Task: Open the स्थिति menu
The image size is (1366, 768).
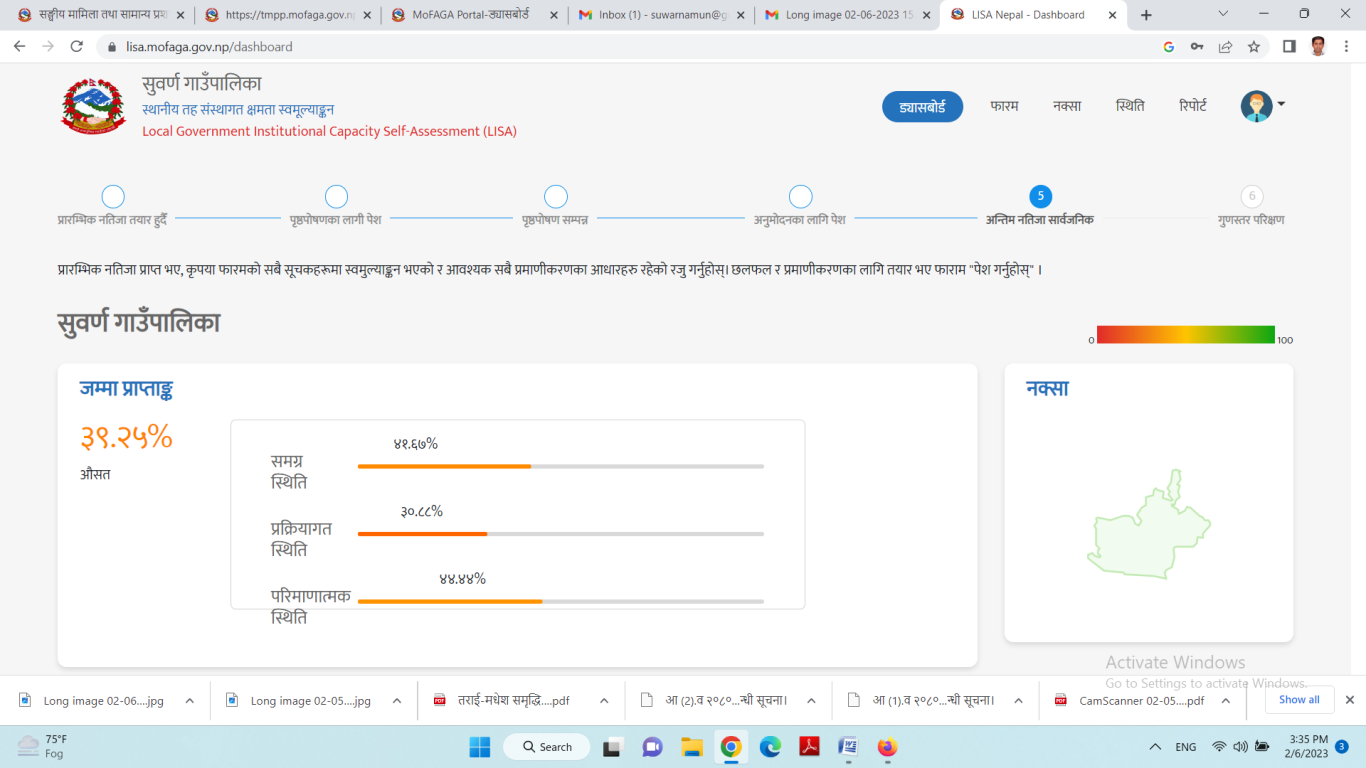Action: pos(1130,106)
